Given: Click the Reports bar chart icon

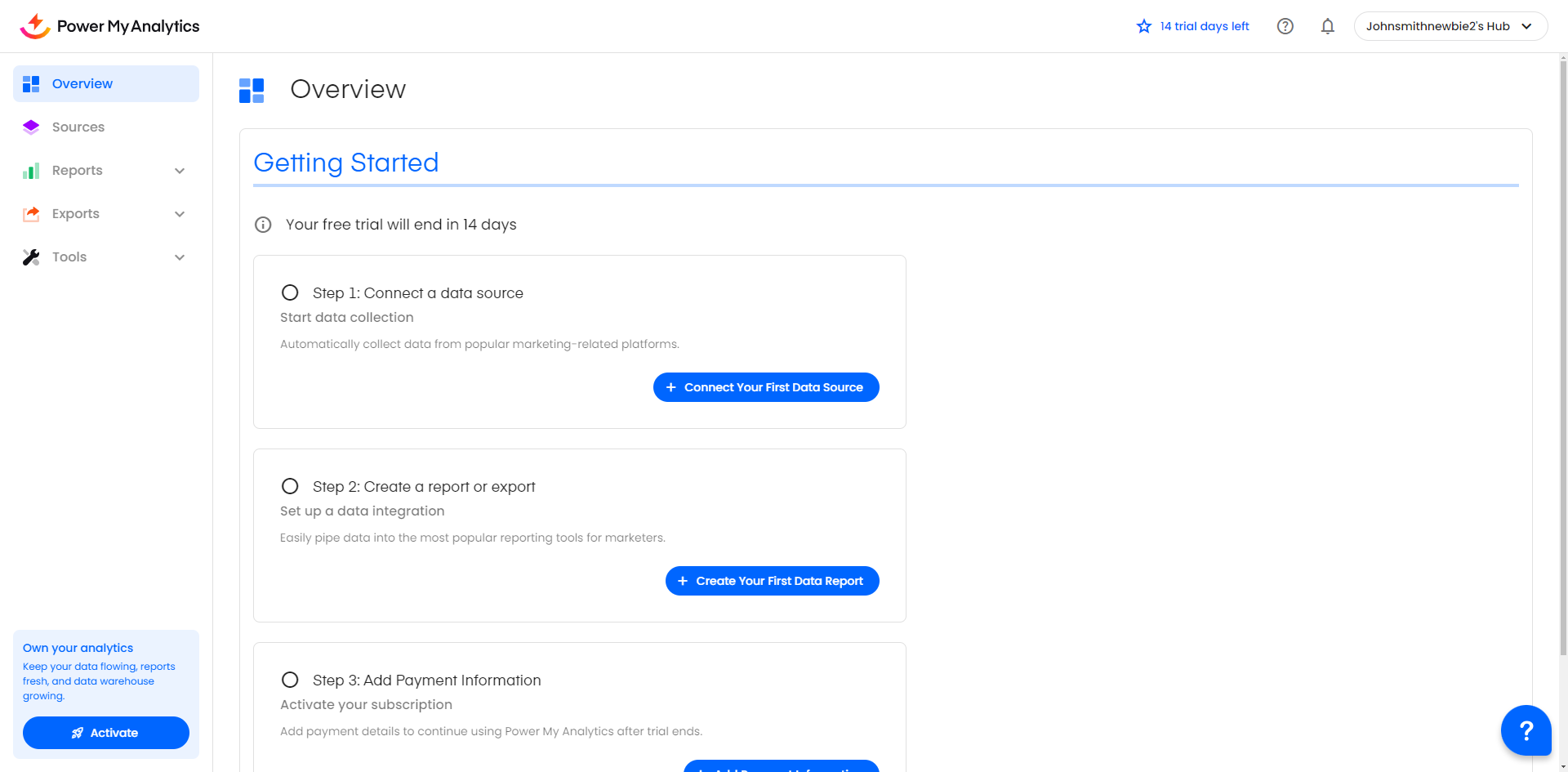Looking at the screenshot, I should [31, 171].
